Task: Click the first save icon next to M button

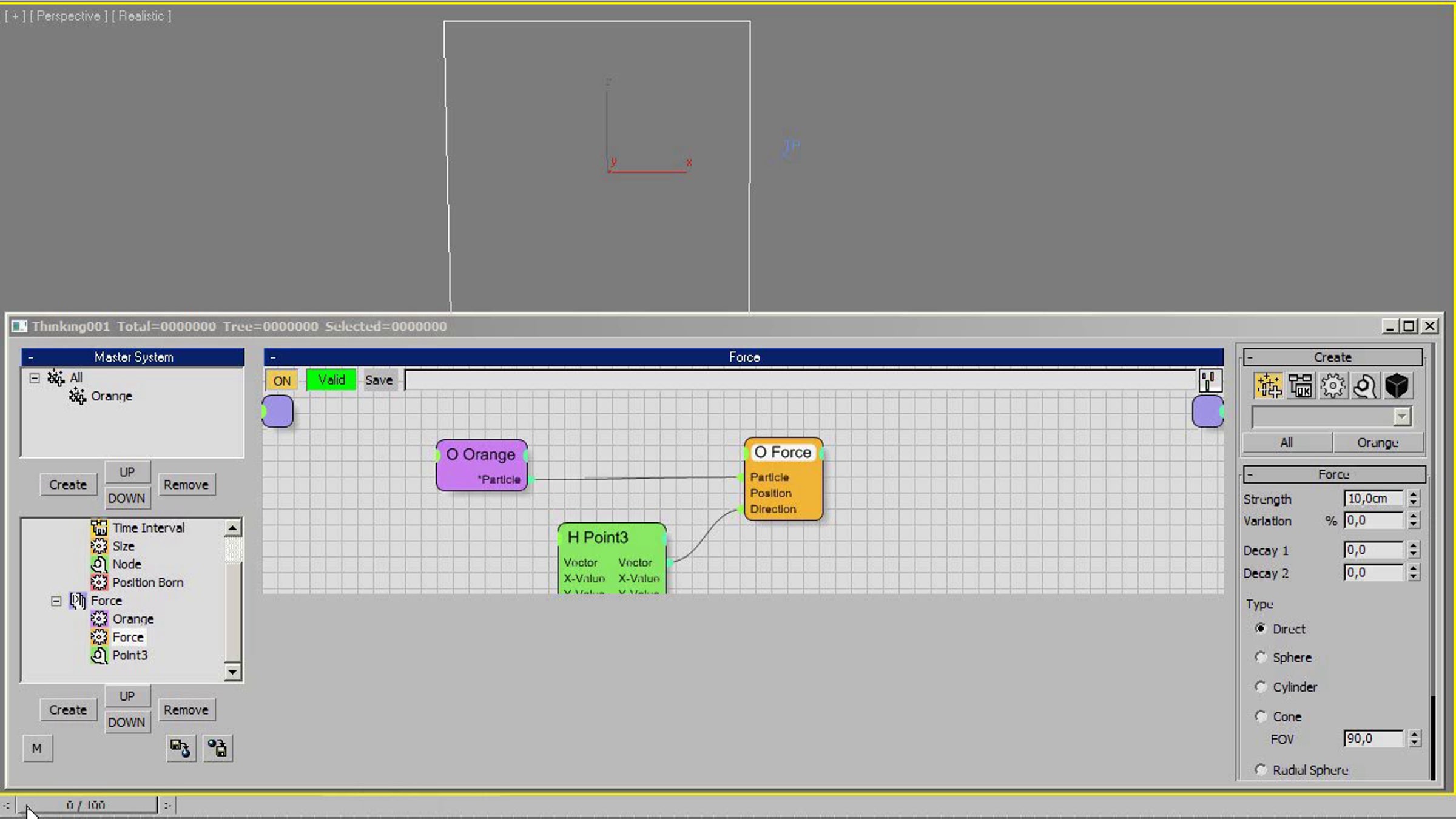Action: tap(181, 748)
